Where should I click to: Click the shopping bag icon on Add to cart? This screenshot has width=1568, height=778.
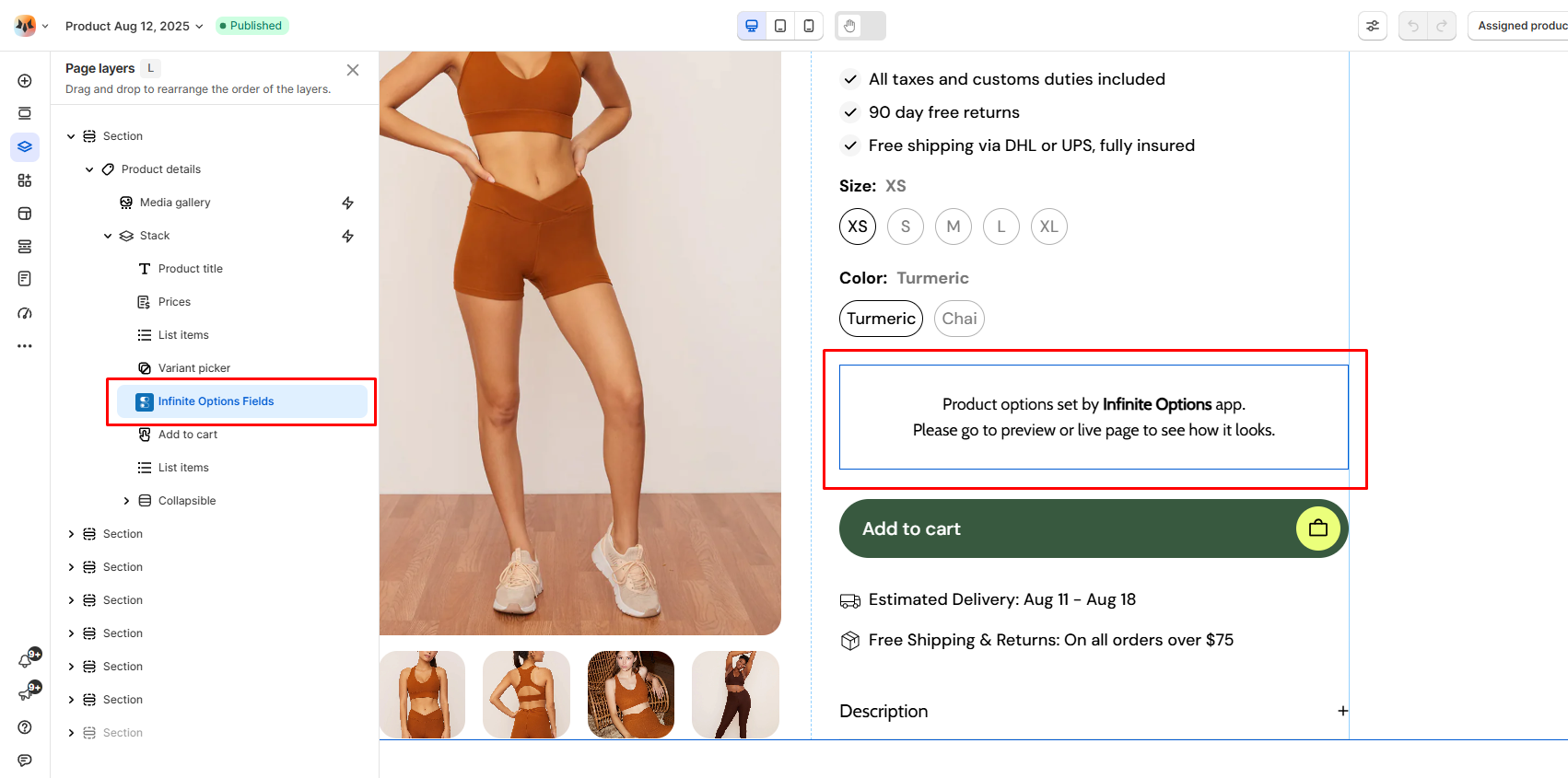coord(1318,528)
